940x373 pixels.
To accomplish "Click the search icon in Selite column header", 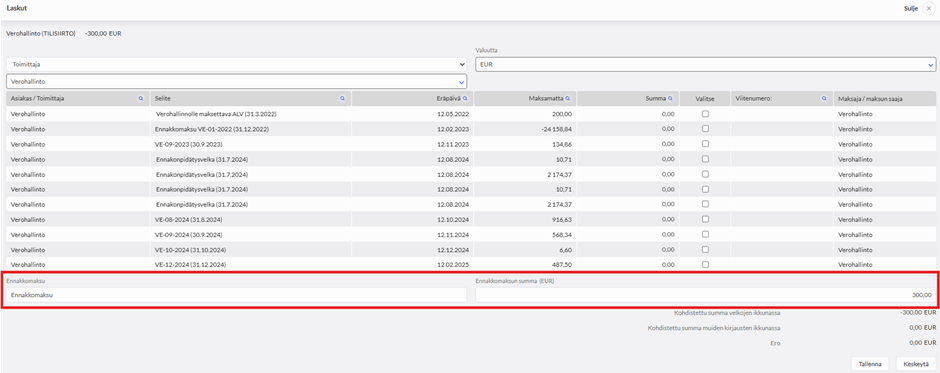I will click(x=342, y=98).
